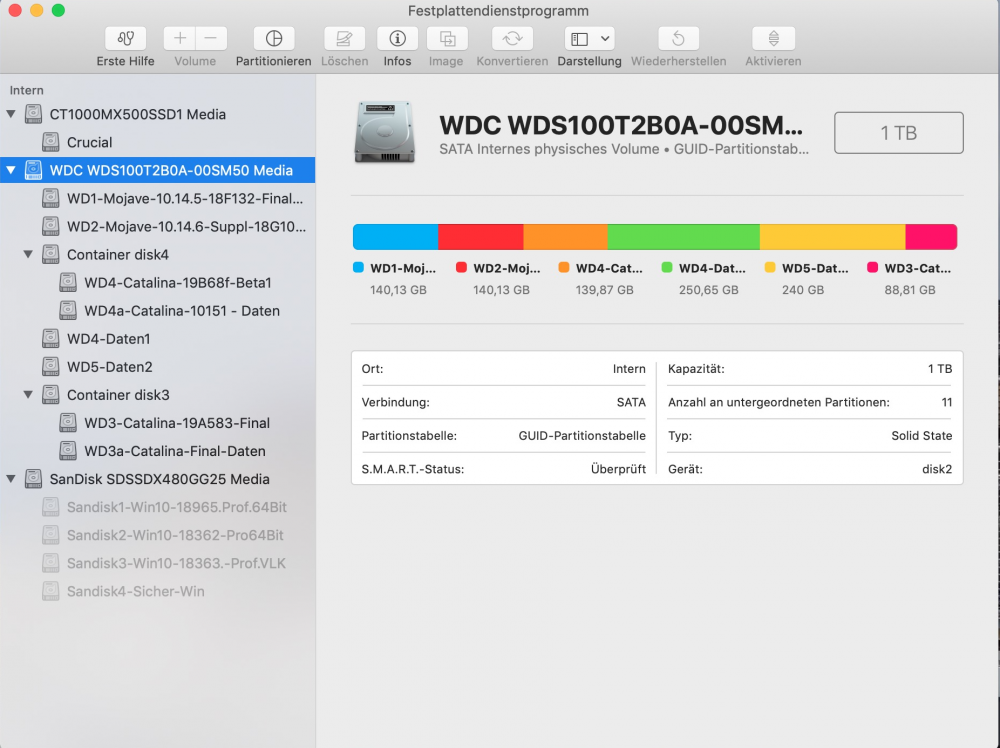Collapse the CT1000MX500SSD1 Media disk

point(11,114)
